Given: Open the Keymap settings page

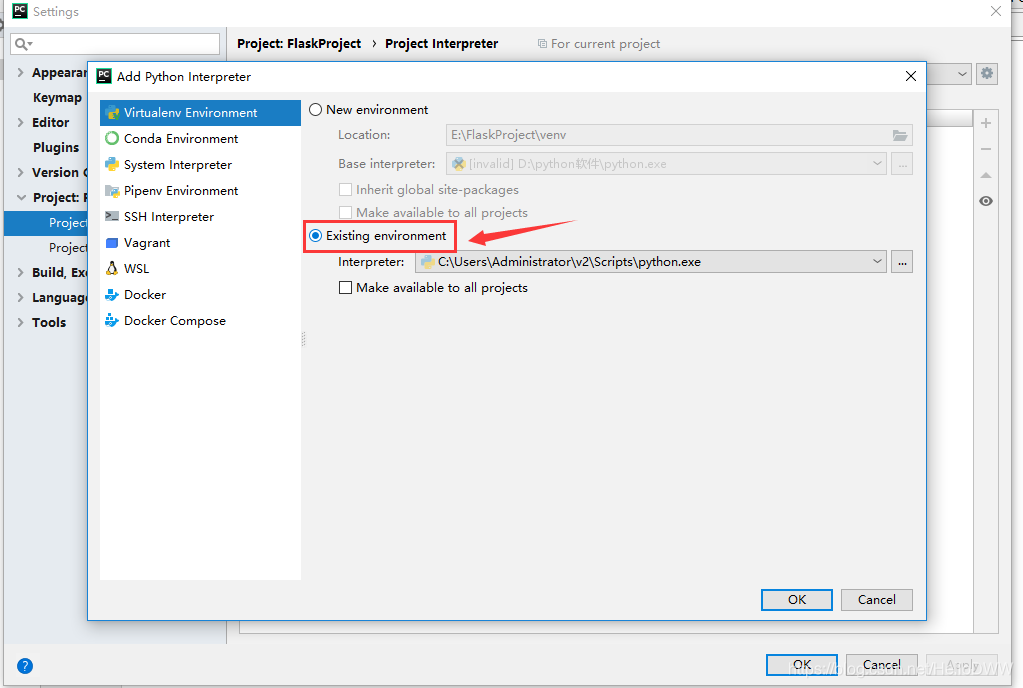Looking at the screenshot, I should (x=57, y=98).
